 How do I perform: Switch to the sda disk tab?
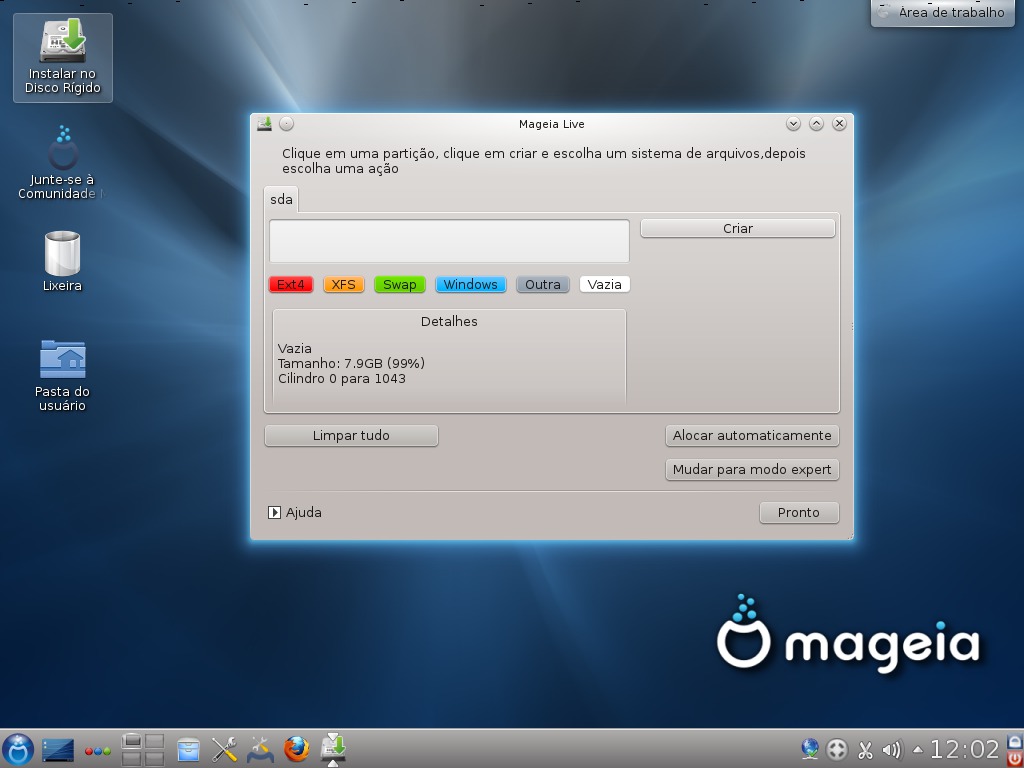point(281,200)
